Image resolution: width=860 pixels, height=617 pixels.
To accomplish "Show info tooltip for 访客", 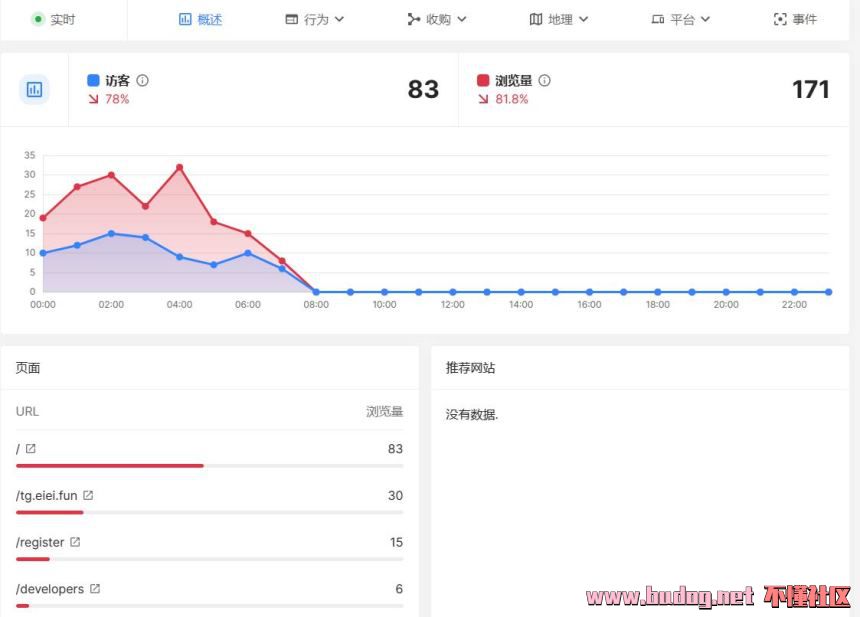I will click(142, 81).
